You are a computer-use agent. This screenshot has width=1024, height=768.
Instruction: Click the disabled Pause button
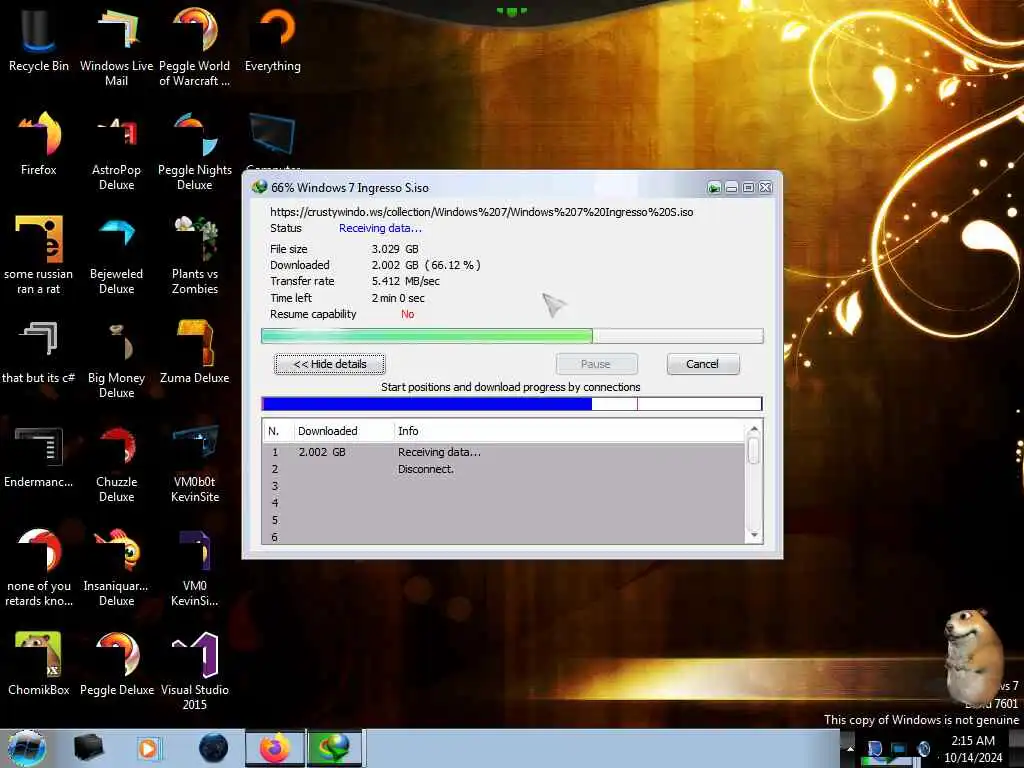point(596,364)
